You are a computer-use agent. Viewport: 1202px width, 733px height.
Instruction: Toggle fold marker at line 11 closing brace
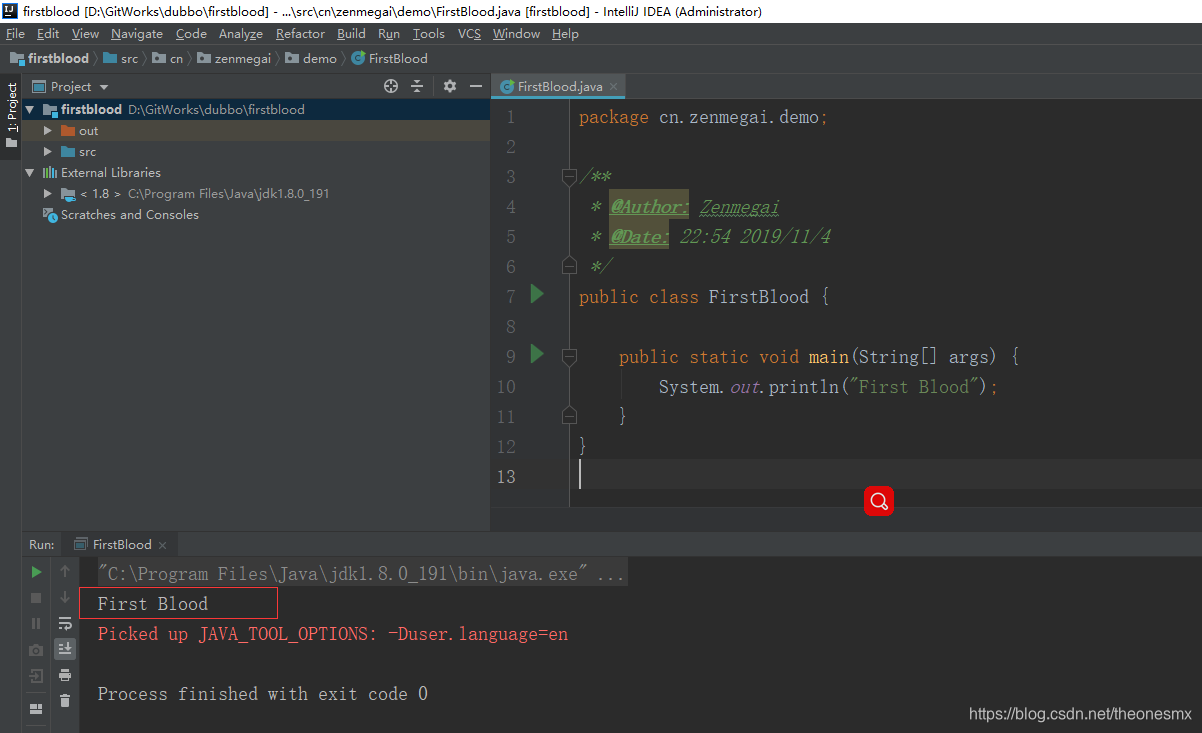click(x=569, y=416)
